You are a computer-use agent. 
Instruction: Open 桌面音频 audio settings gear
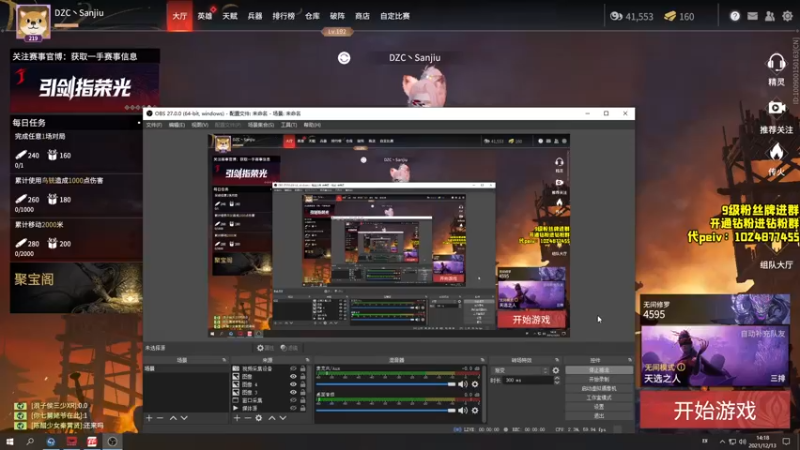click(475, 410)
